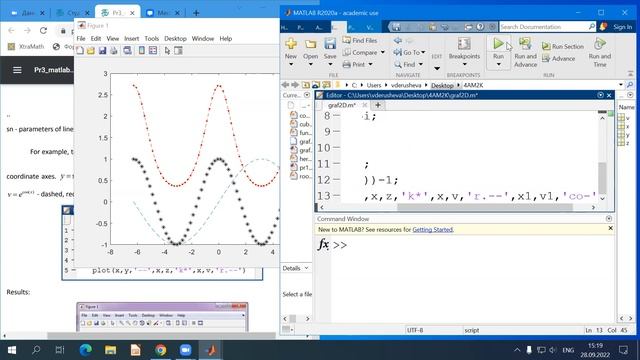Image resolution: width=640 pixels, height=360 pixels.
Task: Click Open Property Inspector icon in Figure 1
Action: click(178, 51)
